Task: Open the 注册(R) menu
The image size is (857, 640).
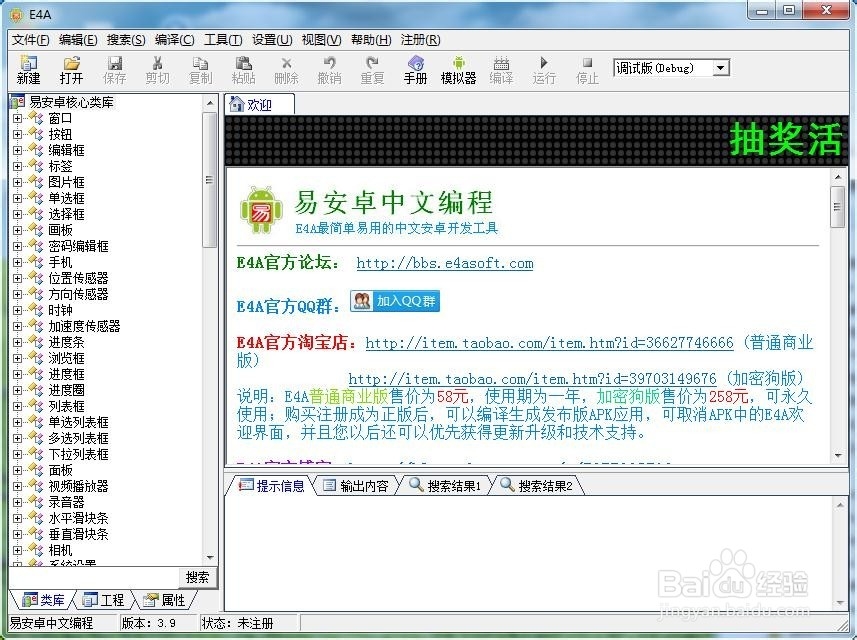Action: click(420, 40)
